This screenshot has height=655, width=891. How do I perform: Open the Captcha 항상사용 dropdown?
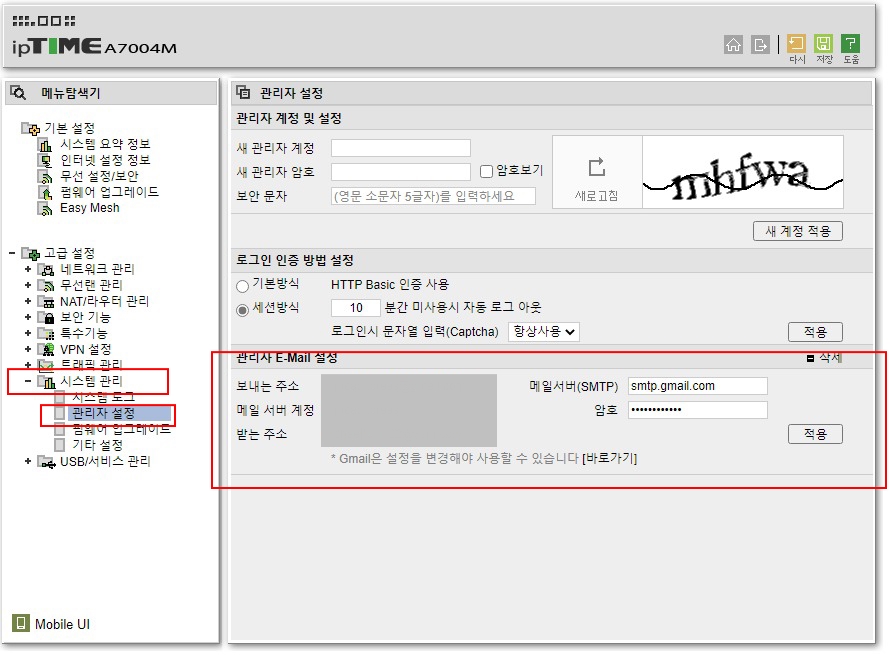click(x=544, y=332)
